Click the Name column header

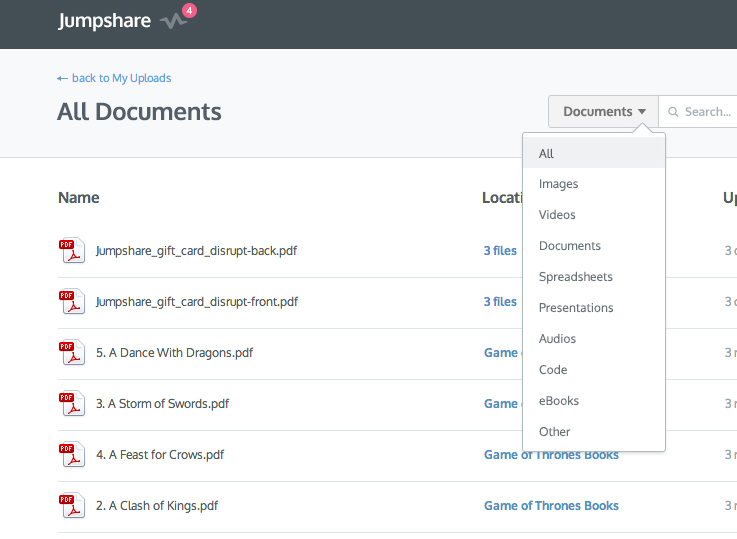[79, 198]
